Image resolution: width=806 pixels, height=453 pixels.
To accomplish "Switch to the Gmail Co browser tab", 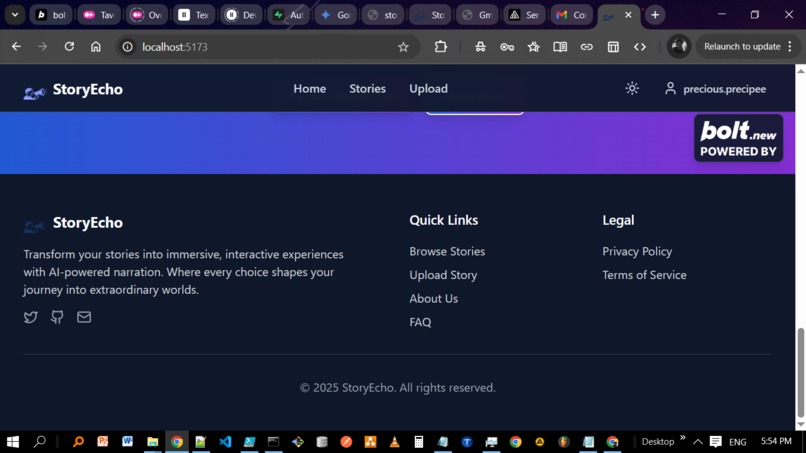I will (x=572, y=15).
